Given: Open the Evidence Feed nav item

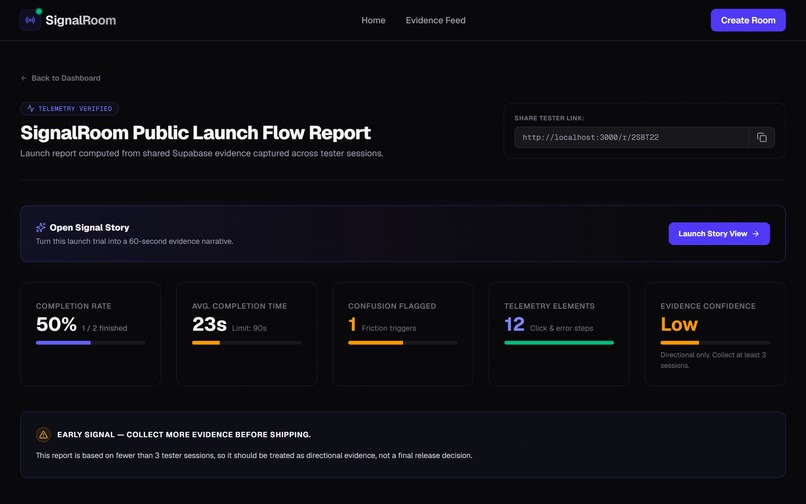Looking at the screenshot, I should 435,21.
